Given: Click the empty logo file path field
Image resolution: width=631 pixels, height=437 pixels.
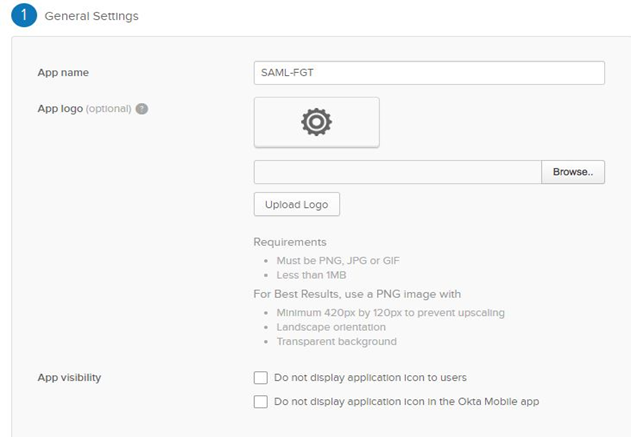Looking at the screenshot, I should (x=397, y=172).
